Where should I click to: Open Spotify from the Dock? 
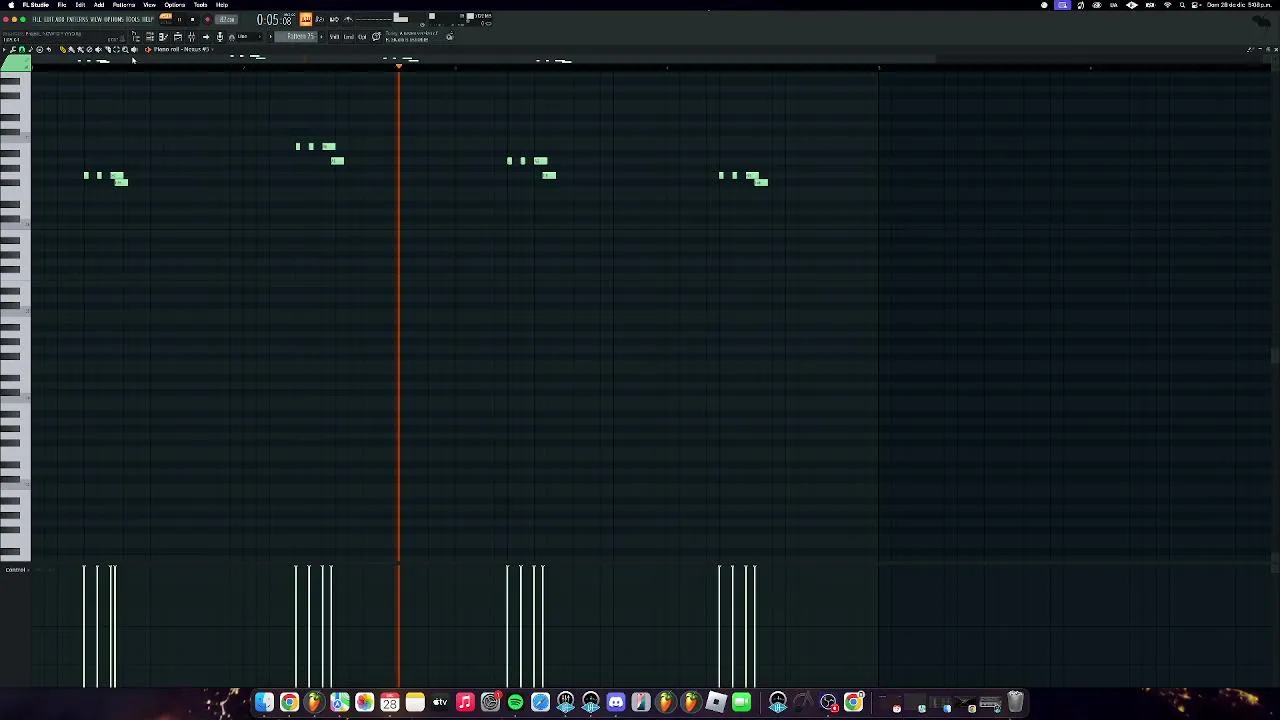click(515, 703)
